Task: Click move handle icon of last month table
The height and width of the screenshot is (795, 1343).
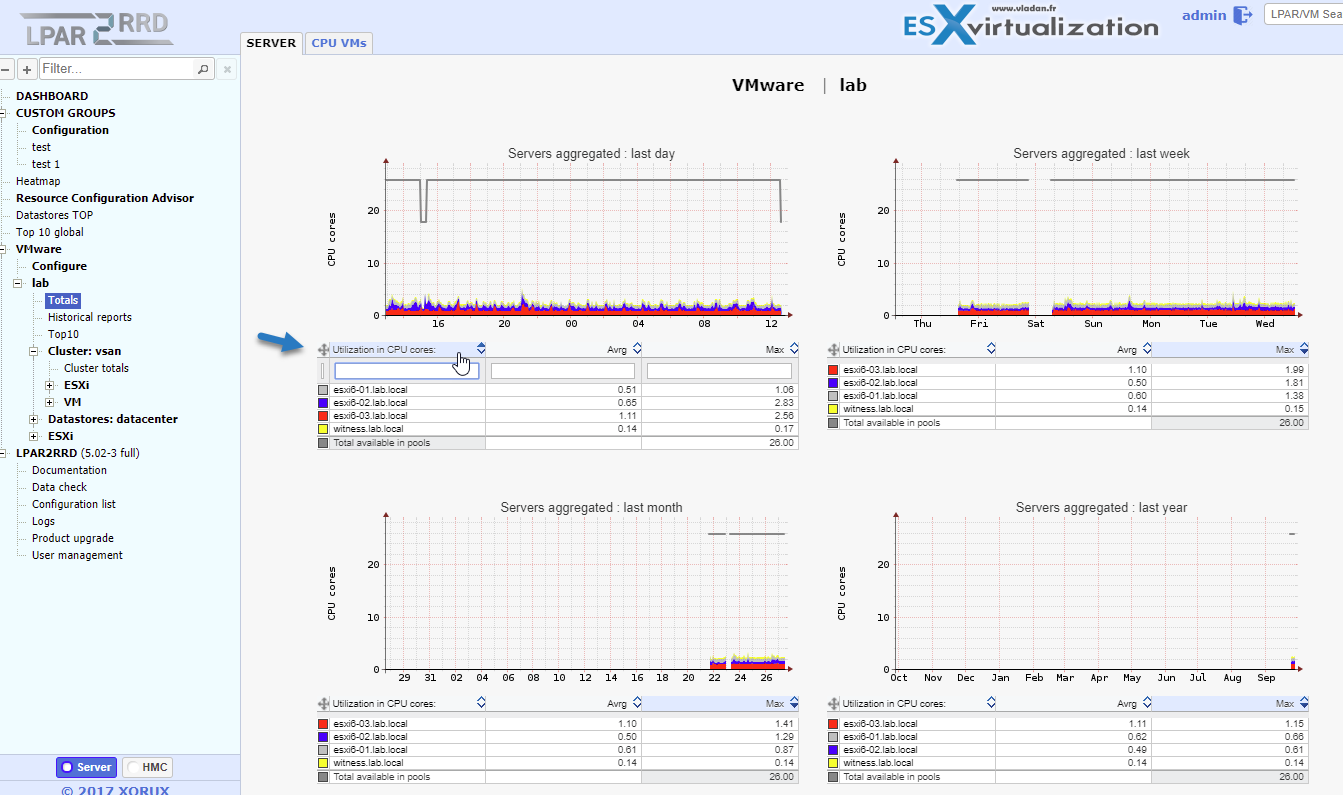Action: (323, 703)
